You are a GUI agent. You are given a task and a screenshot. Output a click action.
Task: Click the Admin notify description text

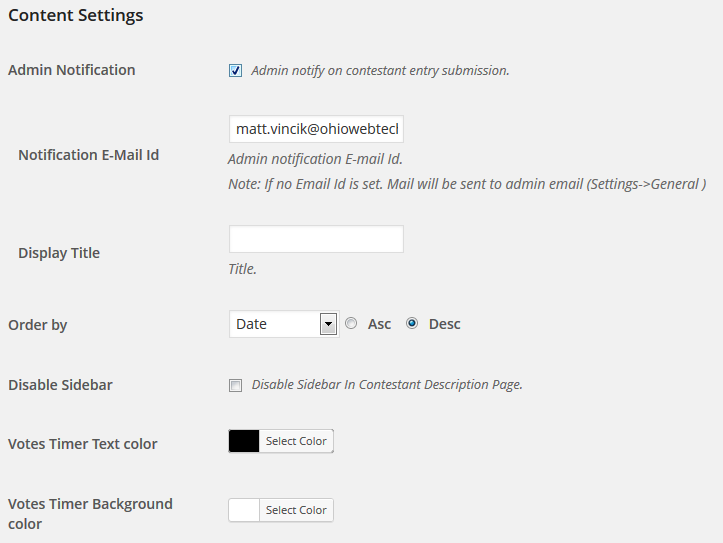(x=380, y=71)
